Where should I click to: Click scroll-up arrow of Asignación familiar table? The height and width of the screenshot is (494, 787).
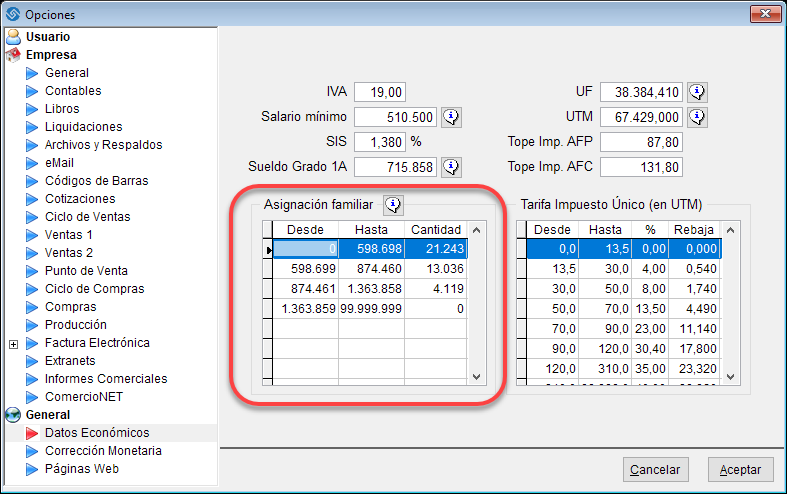point(477,230)
